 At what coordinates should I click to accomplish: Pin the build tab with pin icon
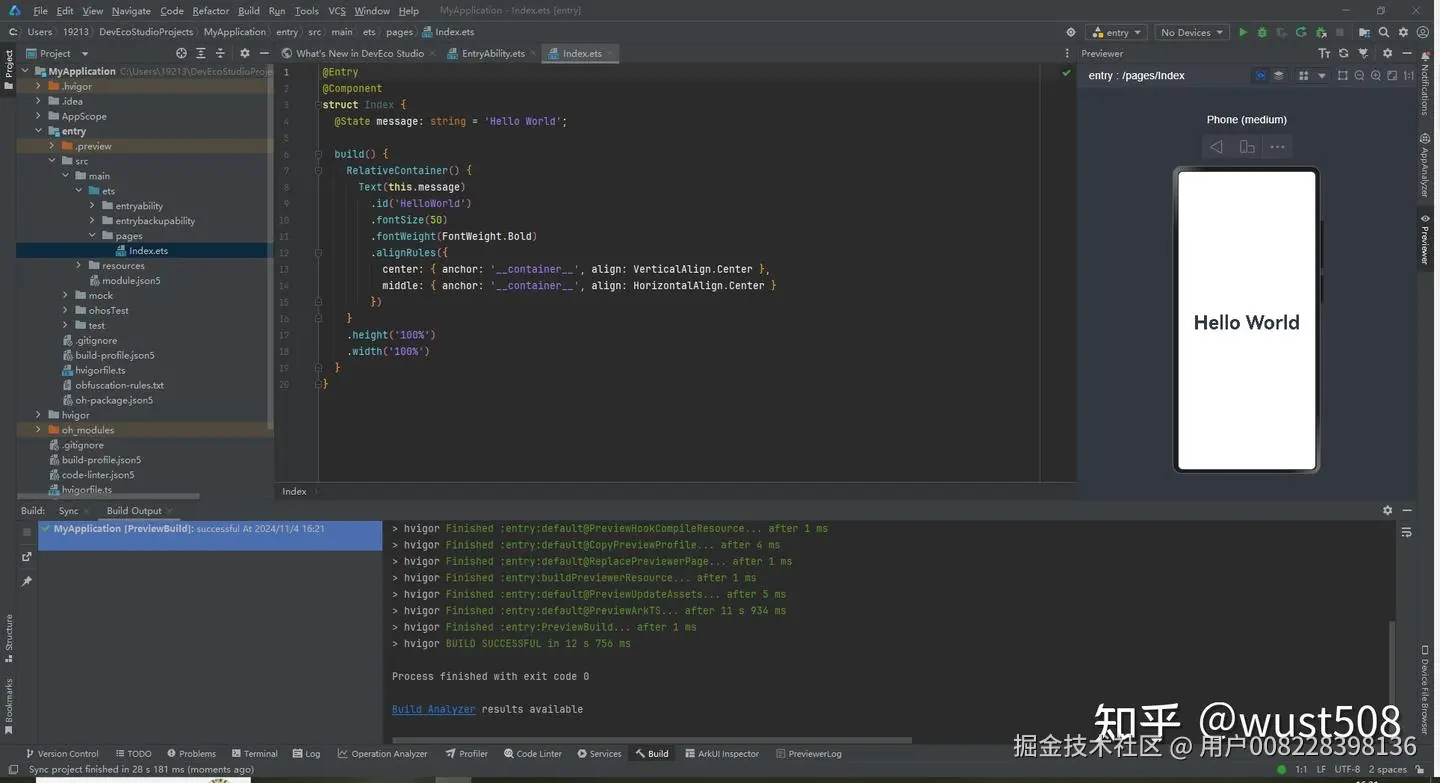[27, 581]
